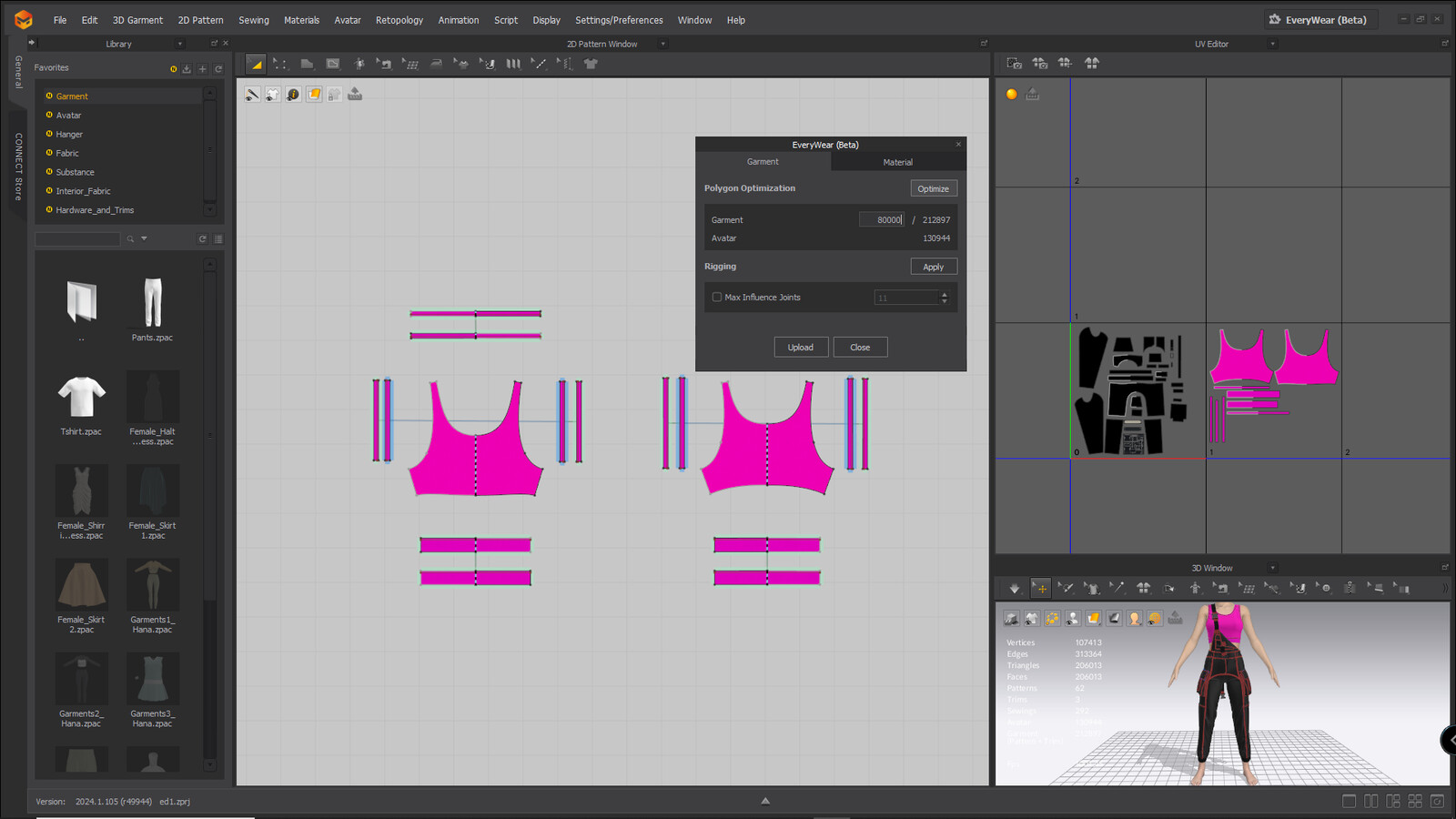Toggle garment visibility eye icon in 2D window
This screenshot has width=1456, height=819.
pos(272,95)
